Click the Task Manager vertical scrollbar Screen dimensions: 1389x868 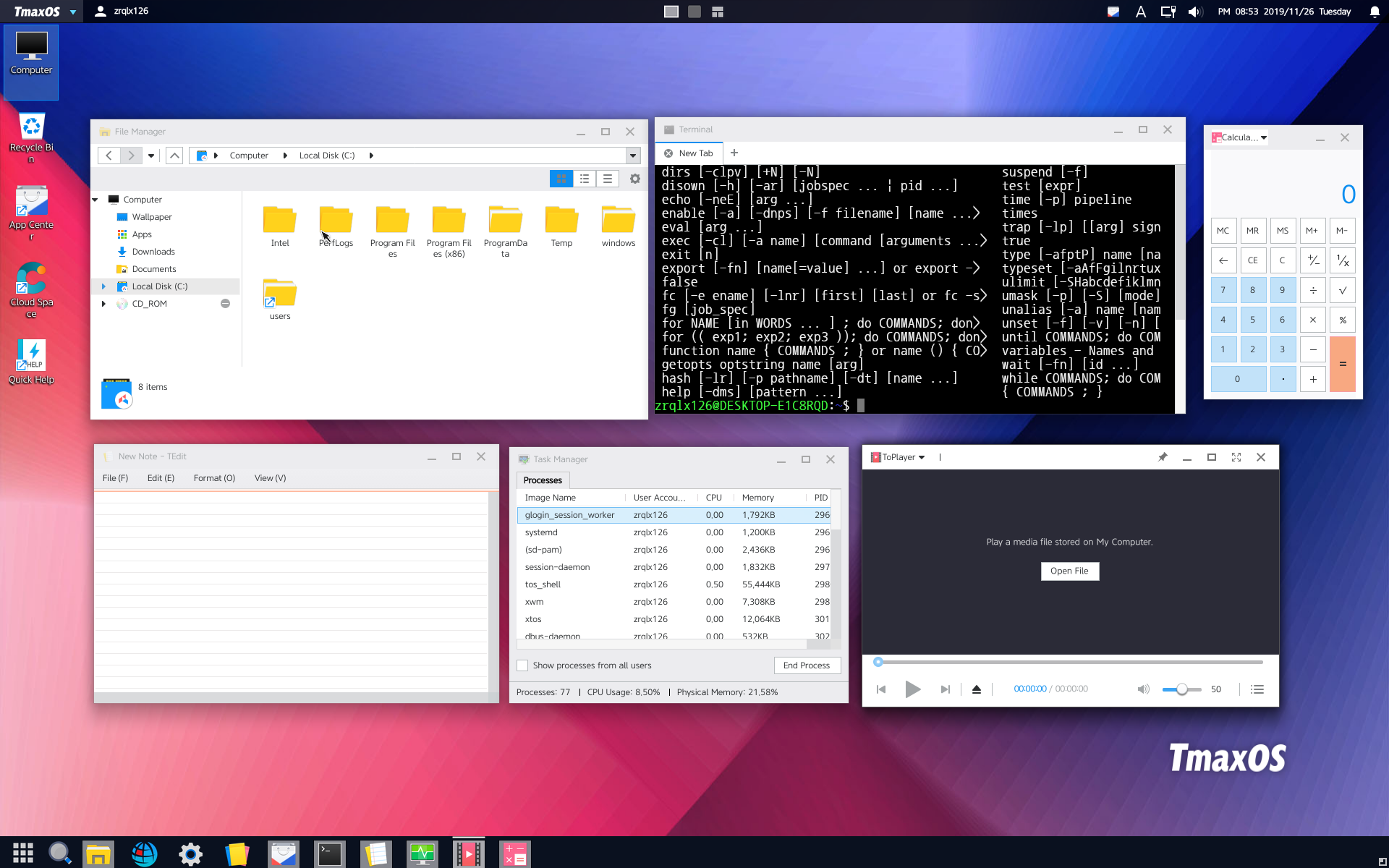pos(836,564)
